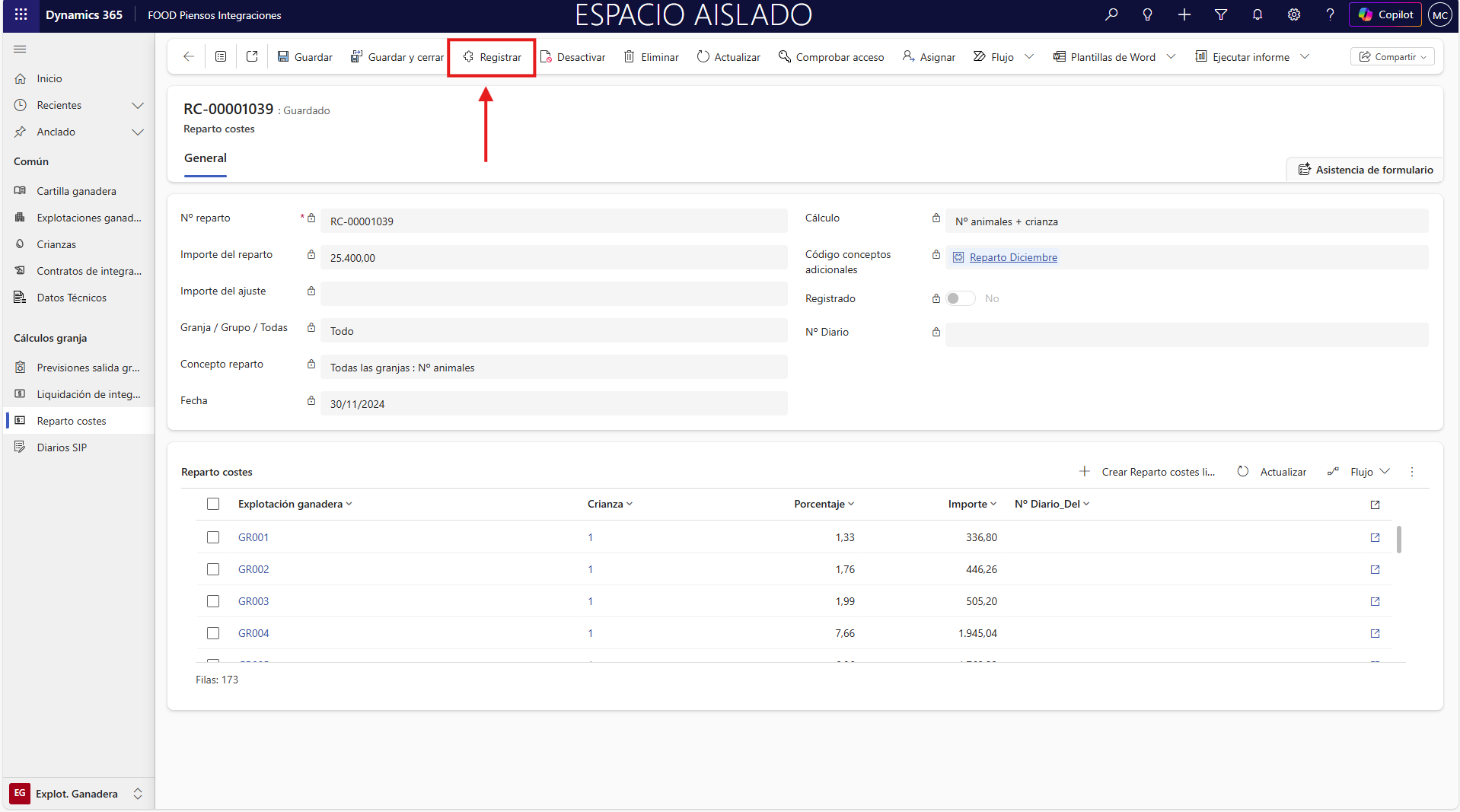Image resolution: width=1460 pixels, height=812 pixels.
Task: Go back using the arrow icon
Action: click(x=189, y=57)
